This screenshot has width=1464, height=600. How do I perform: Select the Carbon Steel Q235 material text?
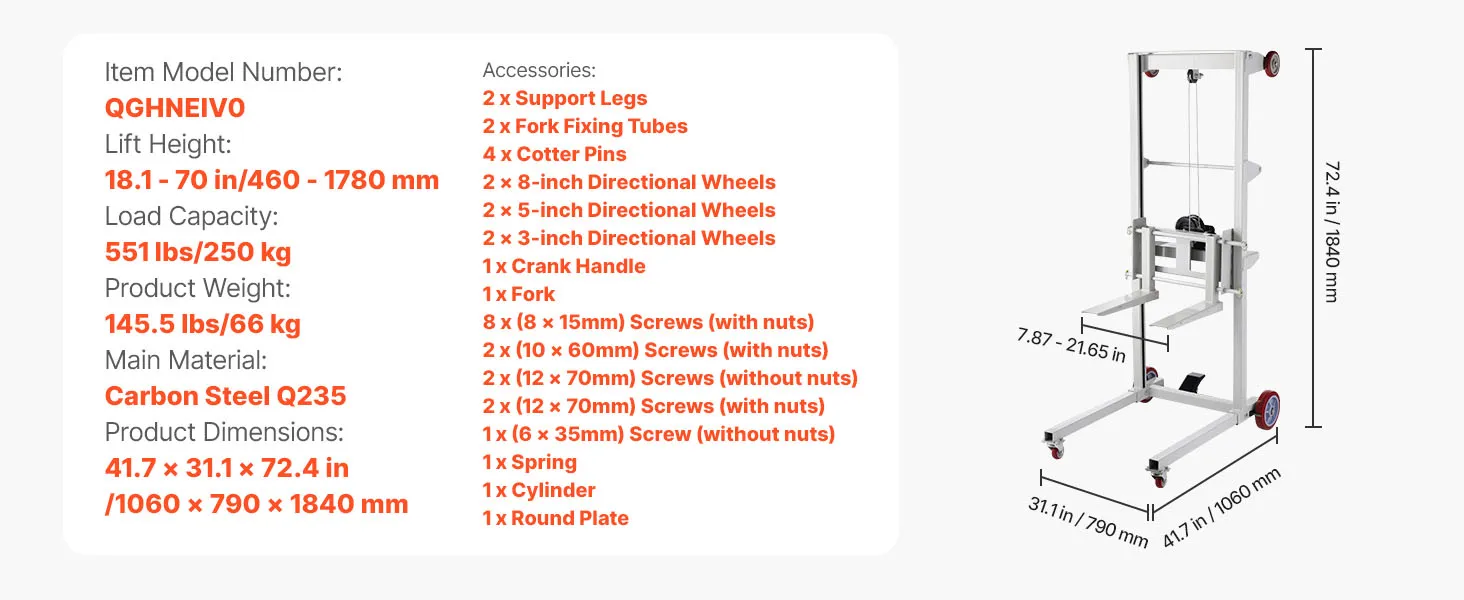coord(225,396)
